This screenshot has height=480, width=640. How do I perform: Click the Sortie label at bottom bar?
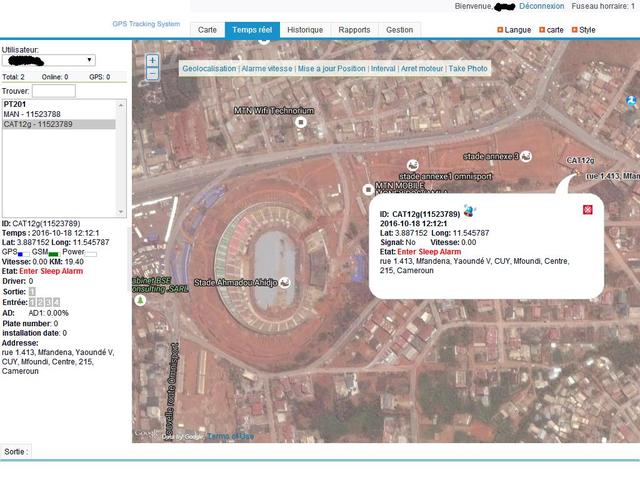[x=16, y=451]
